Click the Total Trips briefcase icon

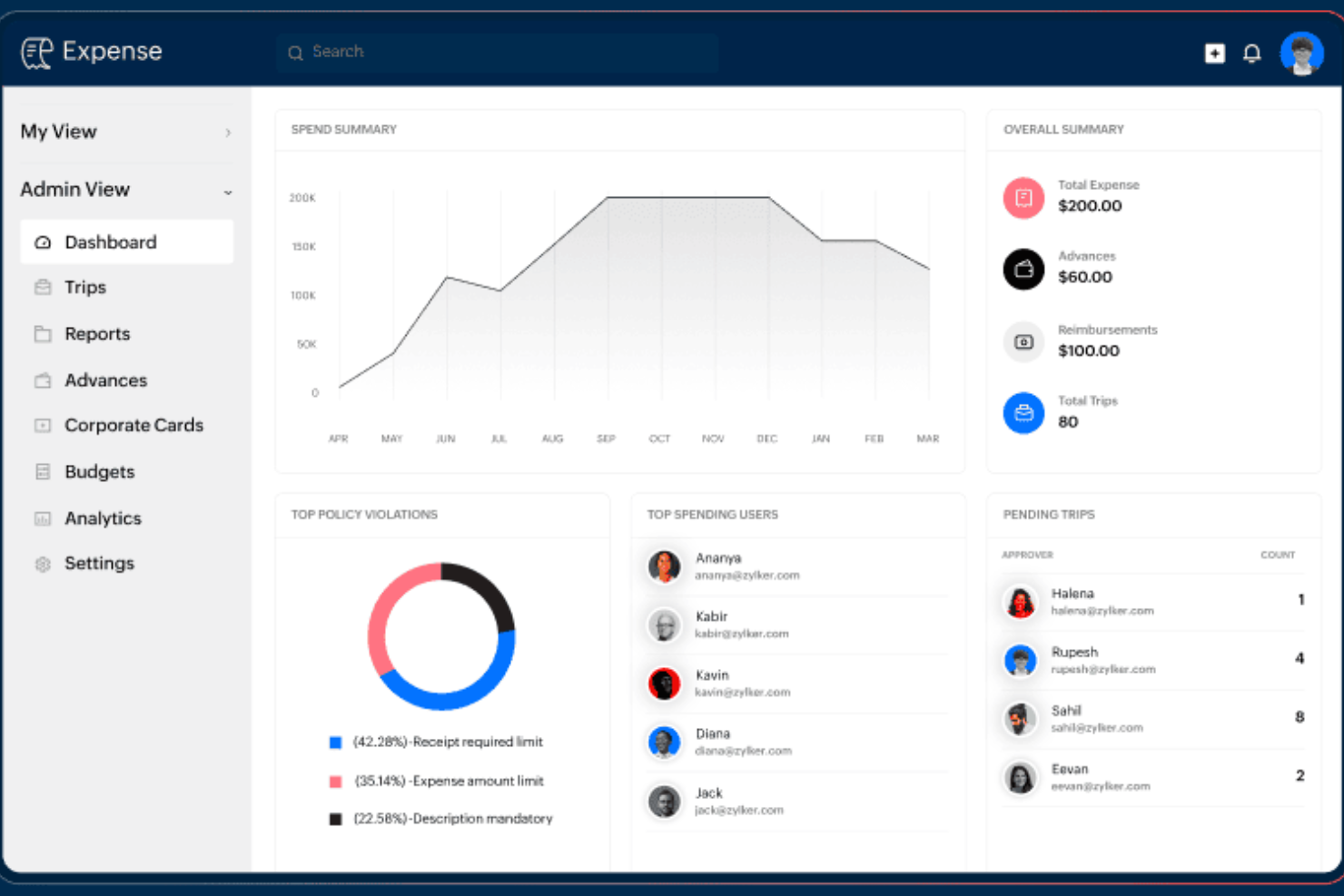(1023, 413)
